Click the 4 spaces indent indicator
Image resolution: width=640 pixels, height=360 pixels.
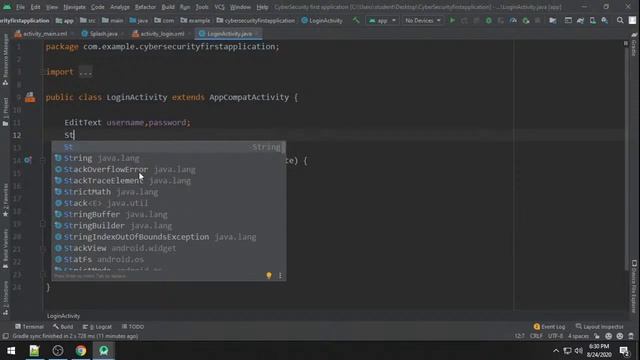click(x=578, y=336)
